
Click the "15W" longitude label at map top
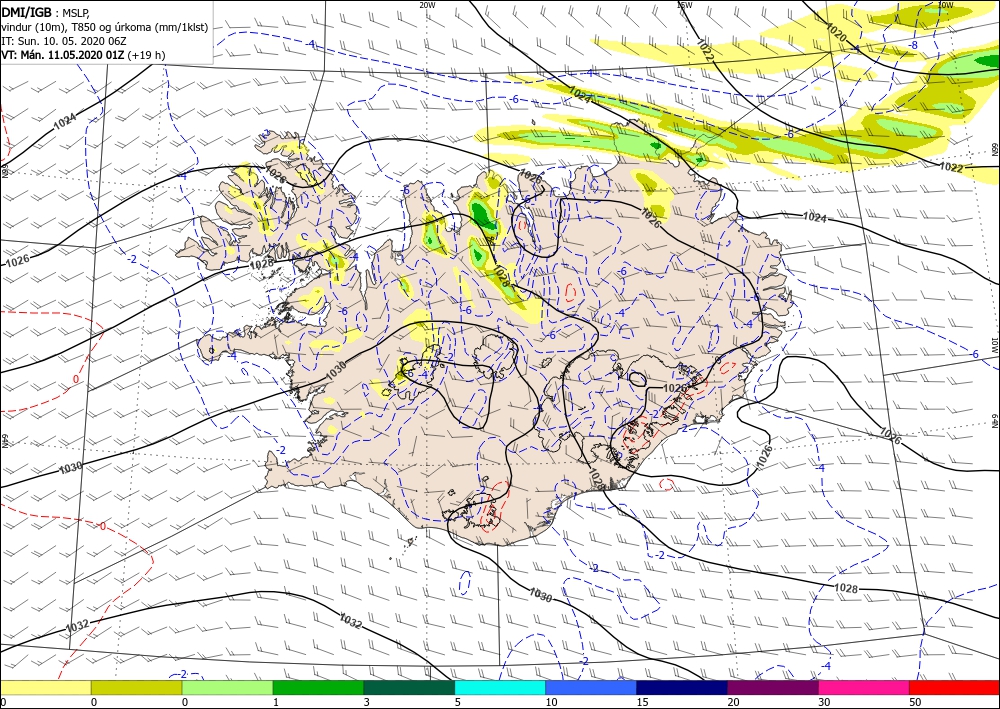coord(684,5)
